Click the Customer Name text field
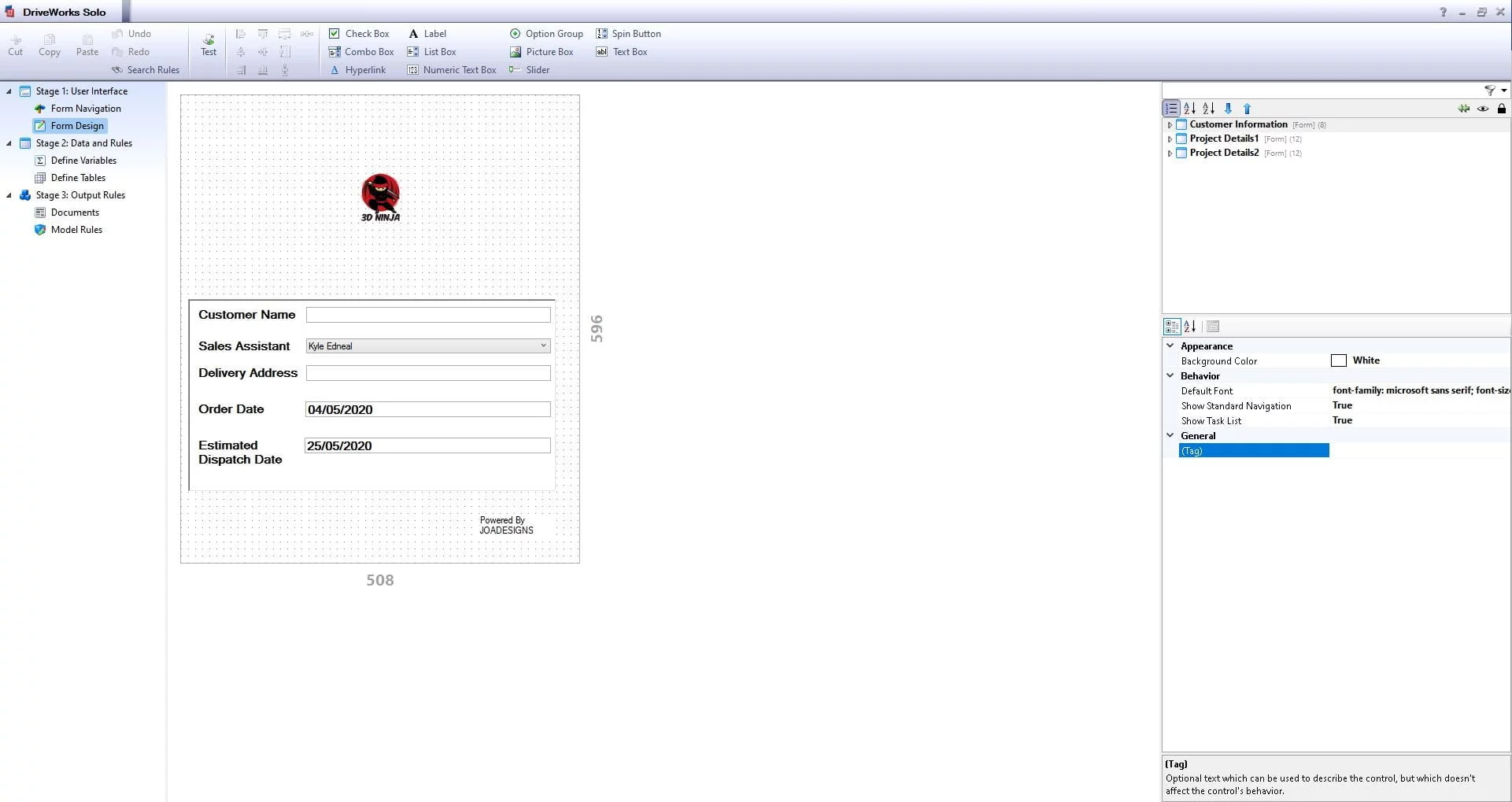Viewport: 1512px width, 802px height. pos(427,315)
